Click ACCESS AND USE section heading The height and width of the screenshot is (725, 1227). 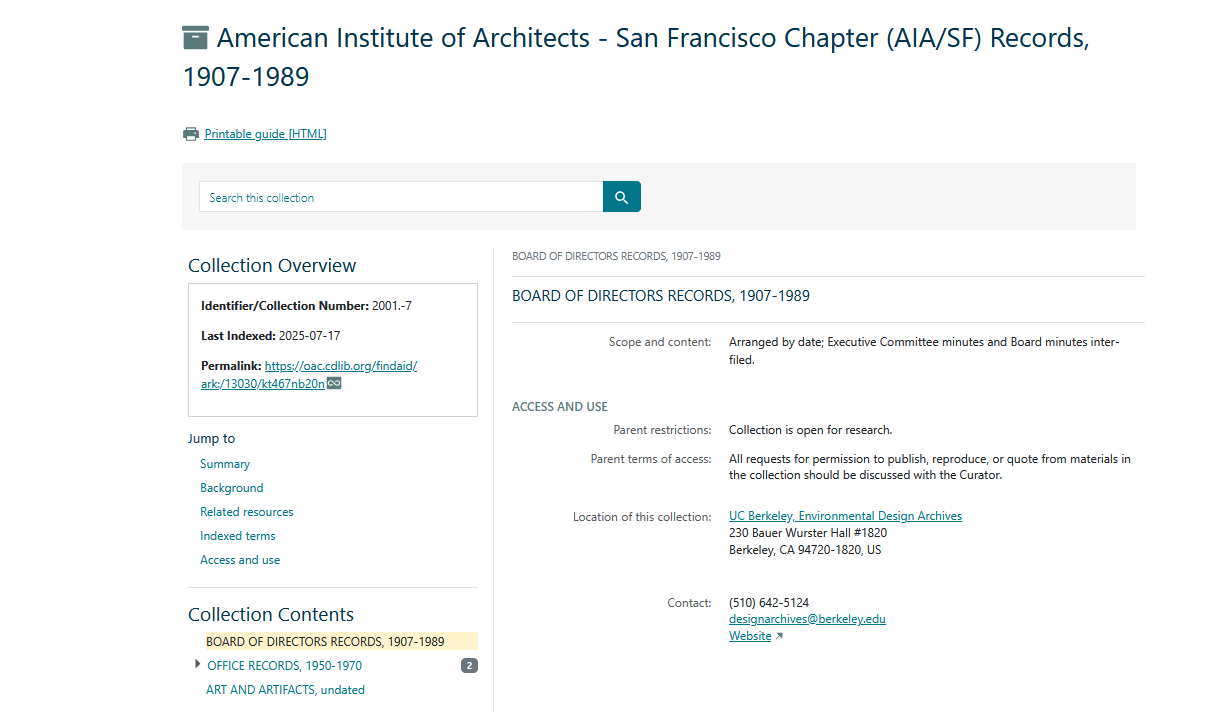click(x=560, y=407)
